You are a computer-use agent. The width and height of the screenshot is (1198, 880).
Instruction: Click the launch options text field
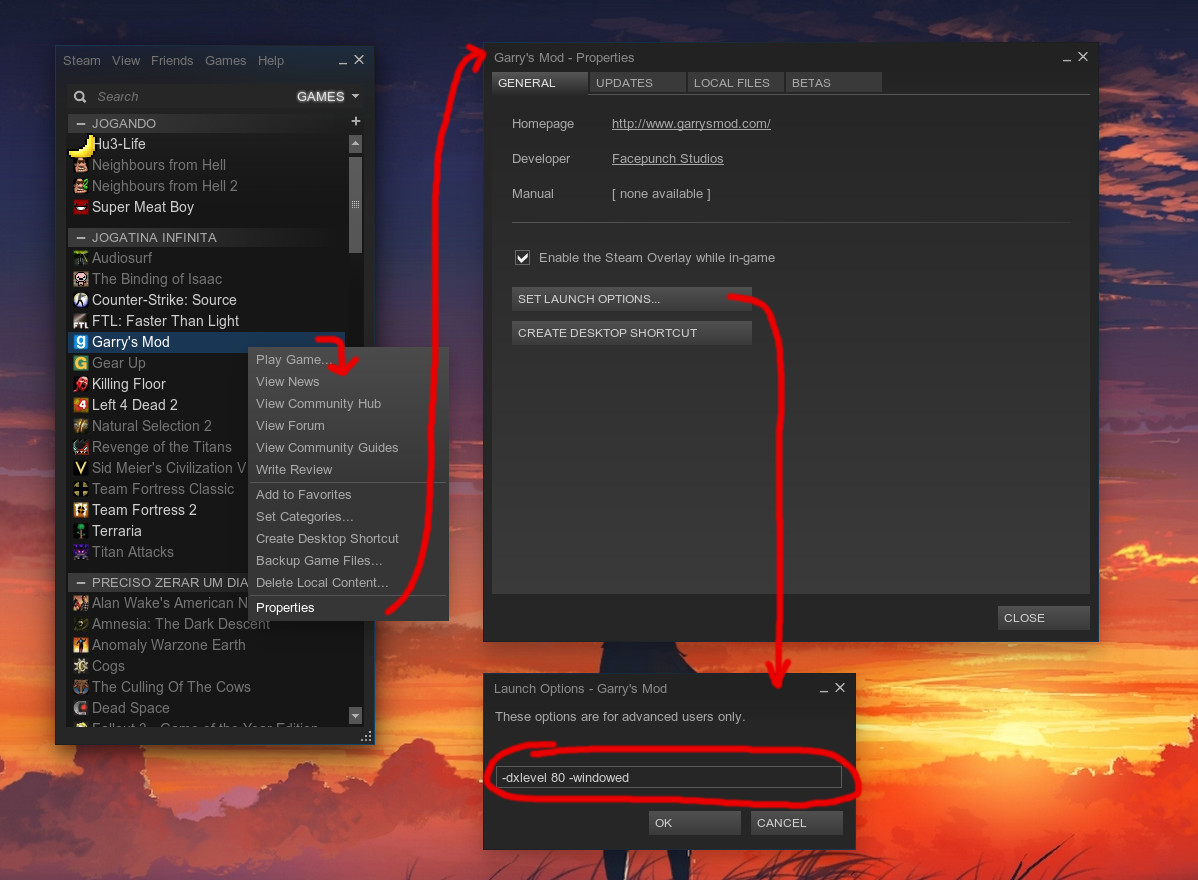pyautogui.click(x=669, y=778)
